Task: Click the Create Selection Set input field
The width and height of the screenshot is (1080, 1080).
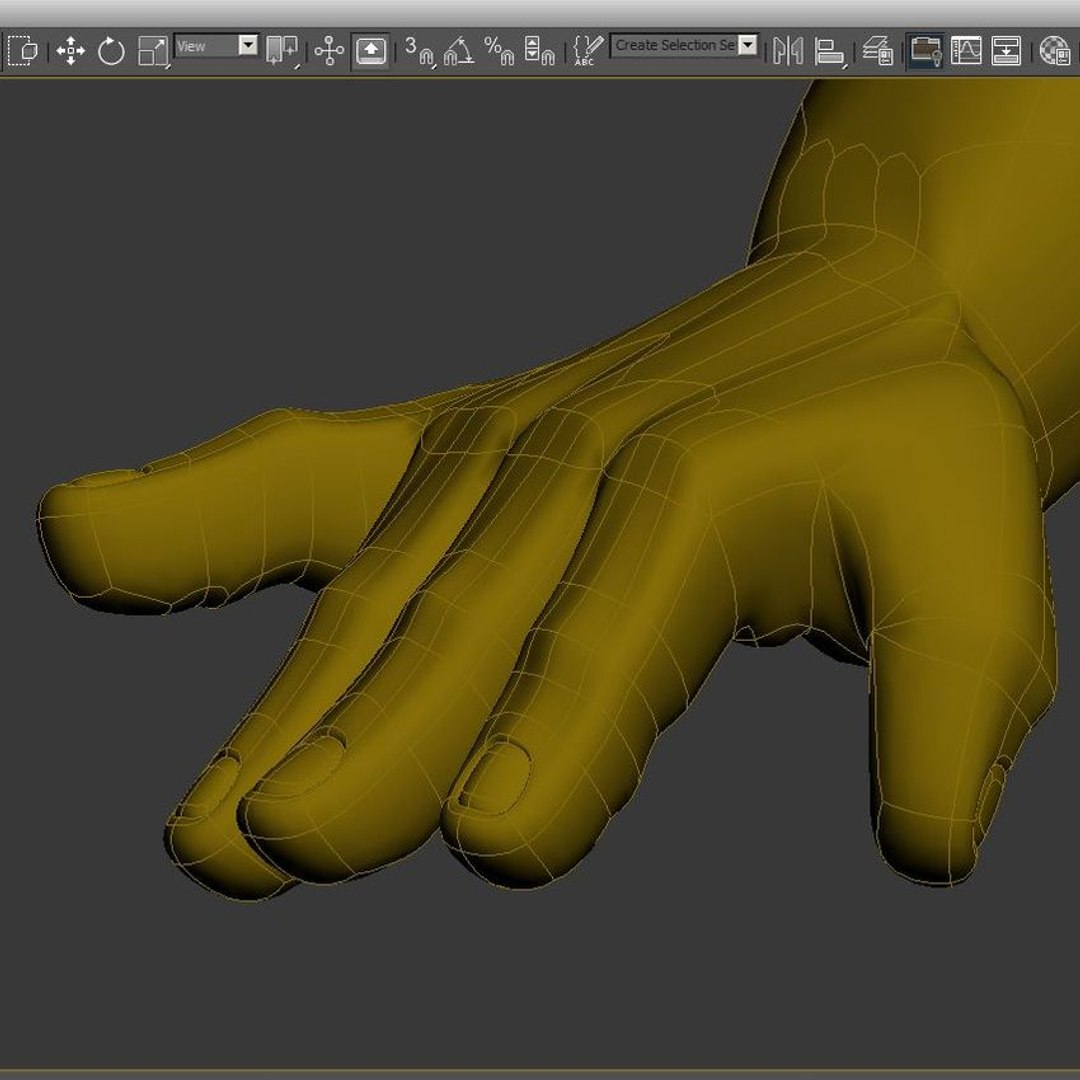Action: pos(674,45)
